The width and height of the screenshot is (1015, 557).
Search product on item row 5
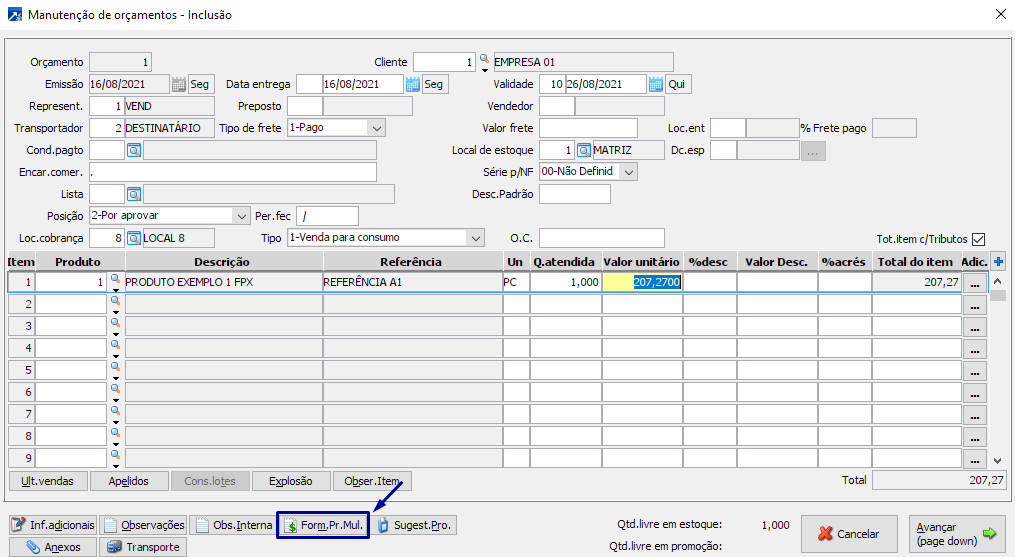pyautogui.click(x=115, y=367)
